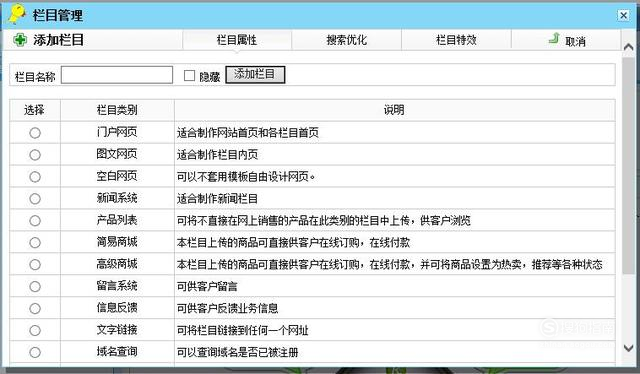640x374 pixels.
Task: Click description 适合制作栏目内页
Action: click(x=217, y=155)
